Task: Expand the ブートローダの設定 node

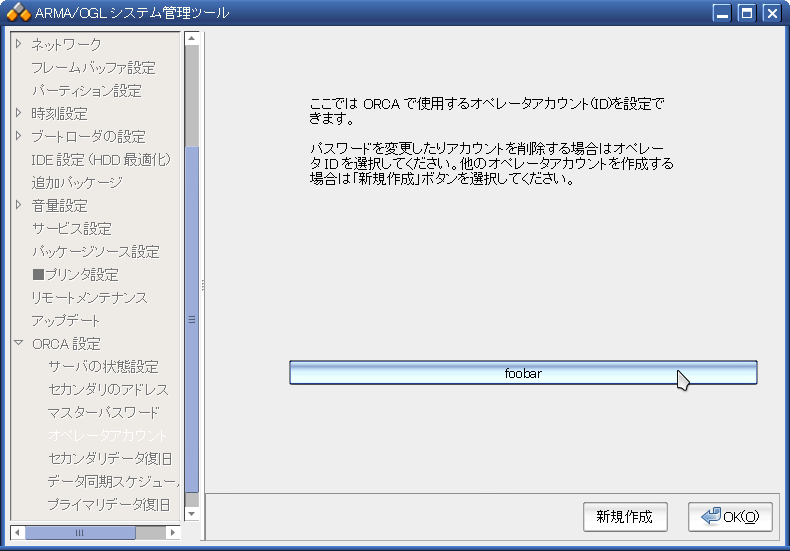Action: 18,136
